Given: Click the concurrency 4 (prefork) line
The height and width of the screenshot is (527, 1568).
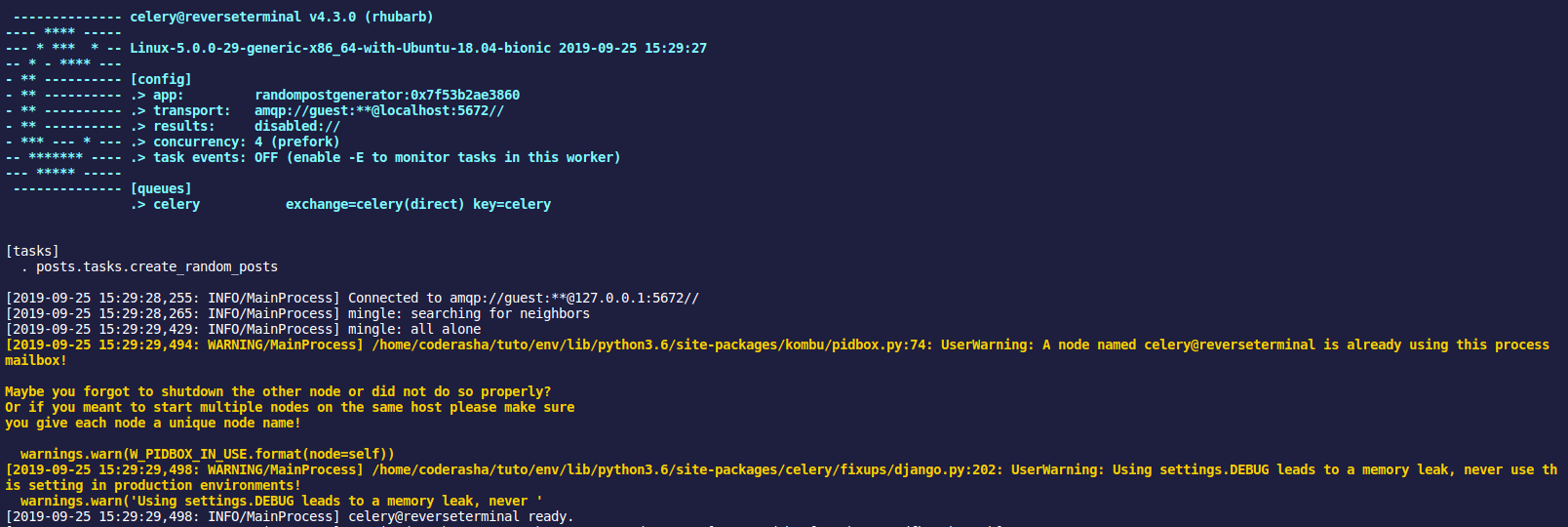Looking at the screenshot, I should point(235,142).
